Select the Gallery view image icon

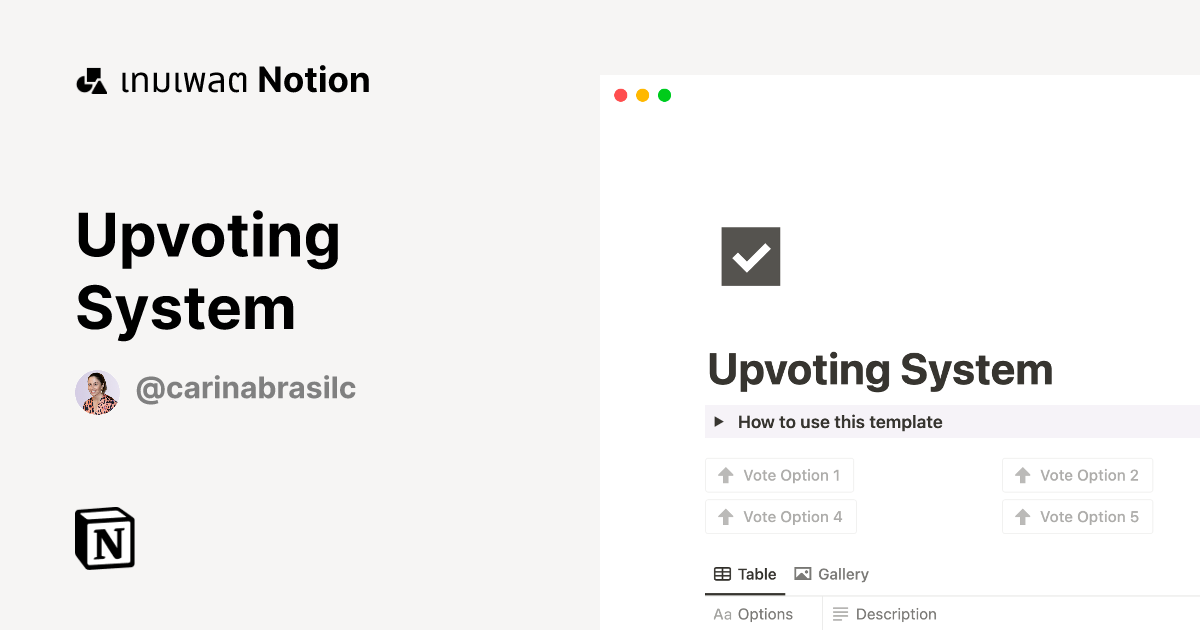pyautogui.click(x=802, y=573)
